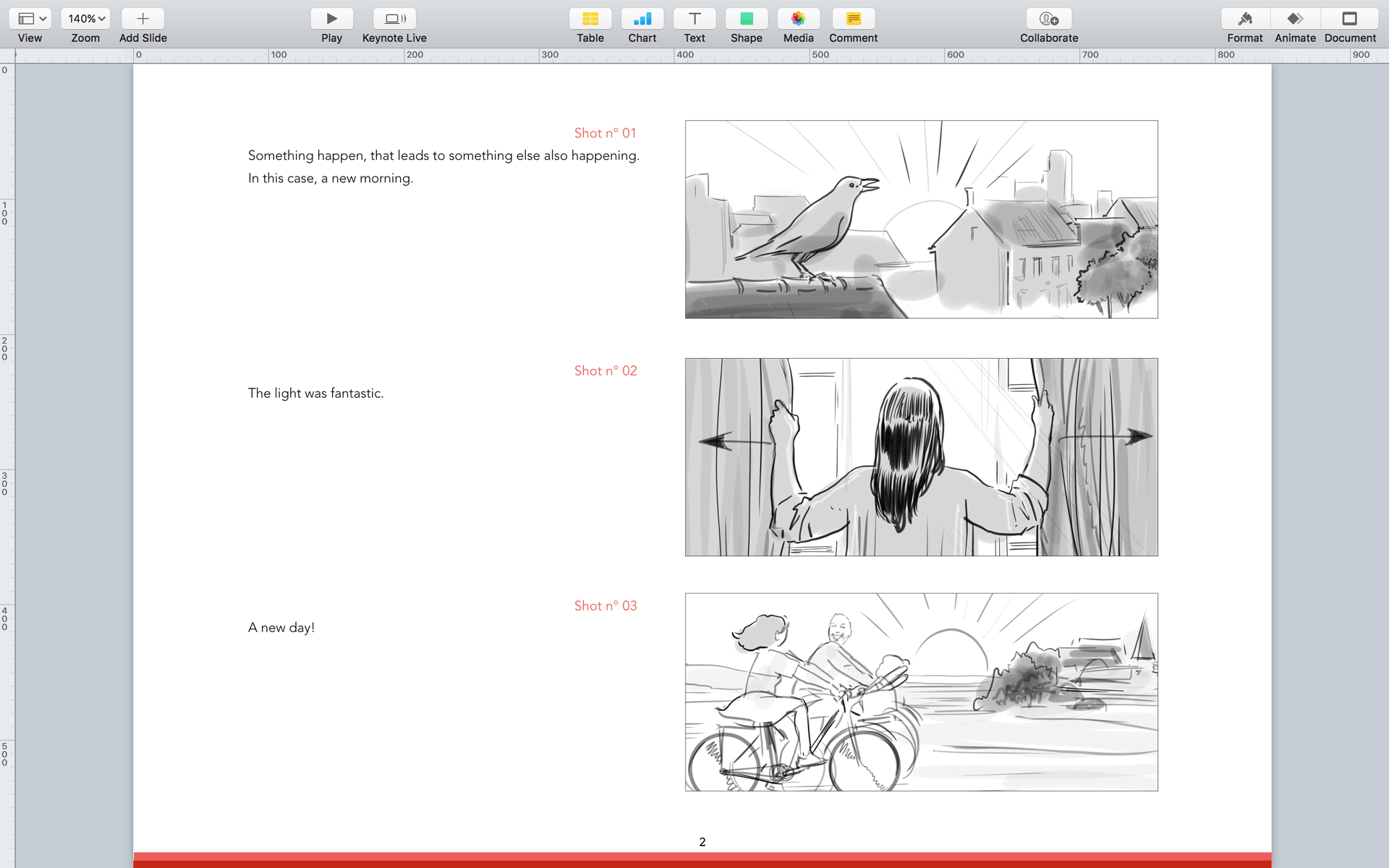The width and height of the screenshot is (1389, 868).
Task: Start Keynote Live
Action: (x=394, y=19)
